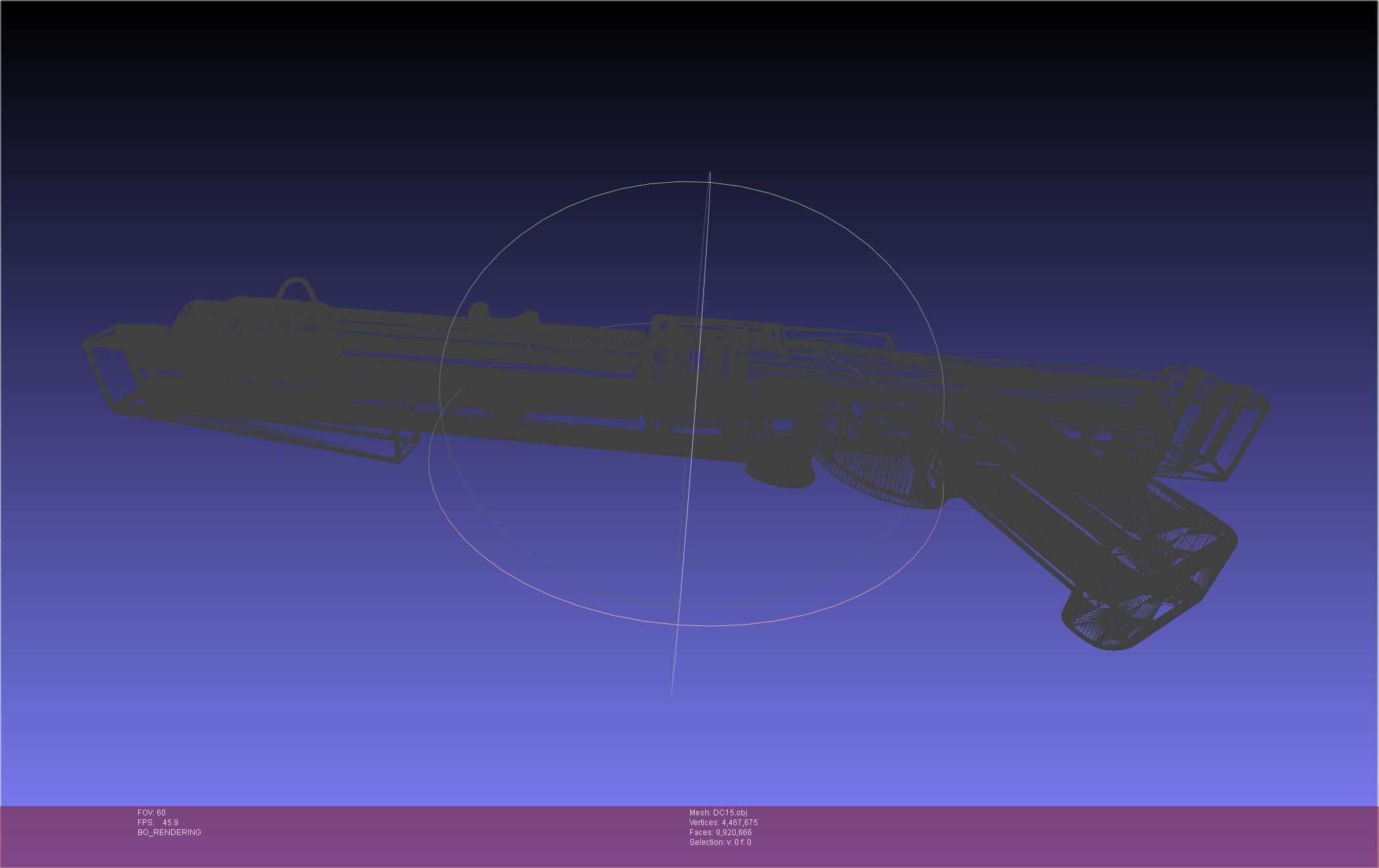This screenshot has height=868, width=1379.
Task: Click the Mesh: DC15.obj label
Action: coord(718,813)
